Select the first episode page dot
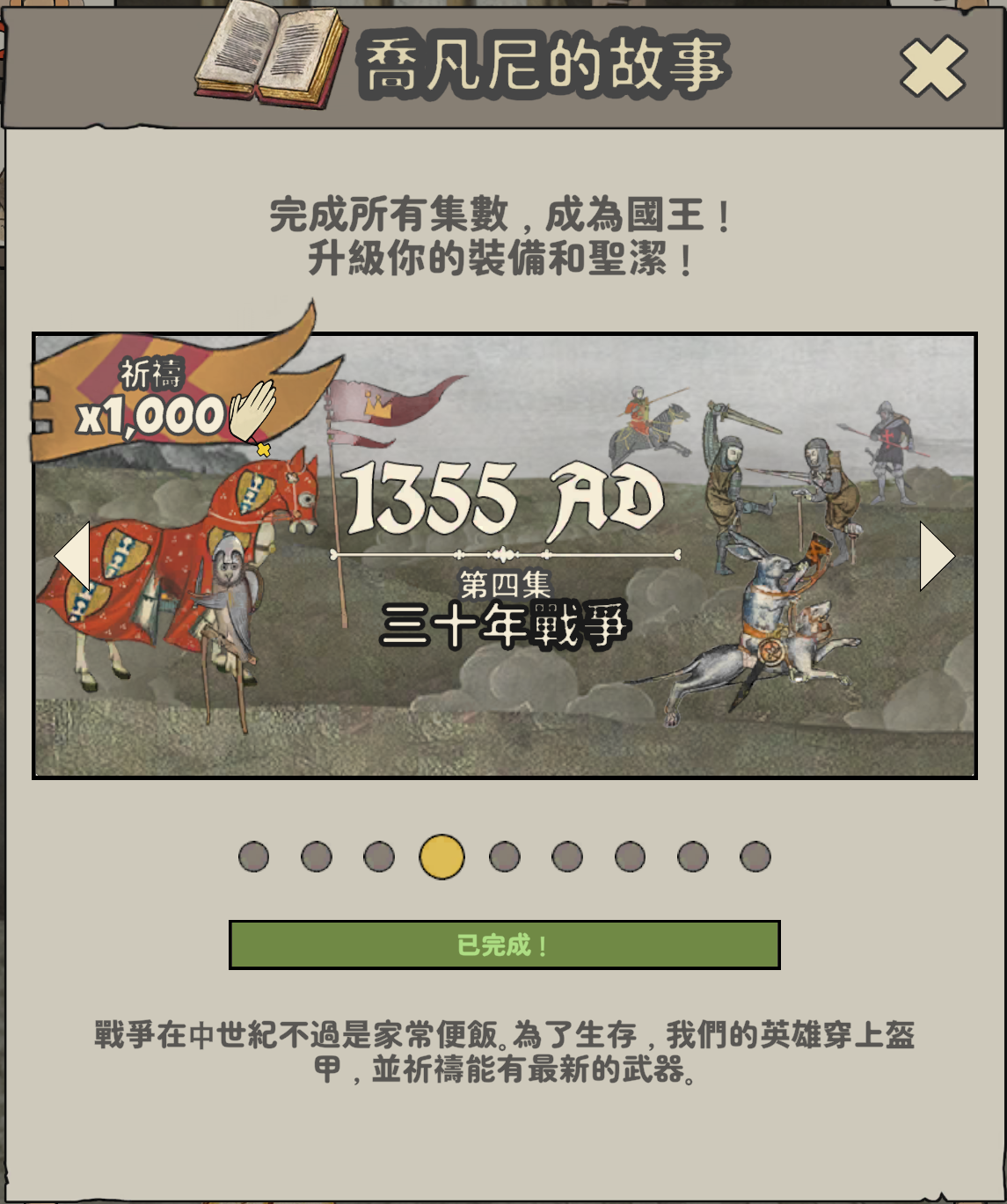Viewport: 1007px width, 1204px height. tap(253, 857)
